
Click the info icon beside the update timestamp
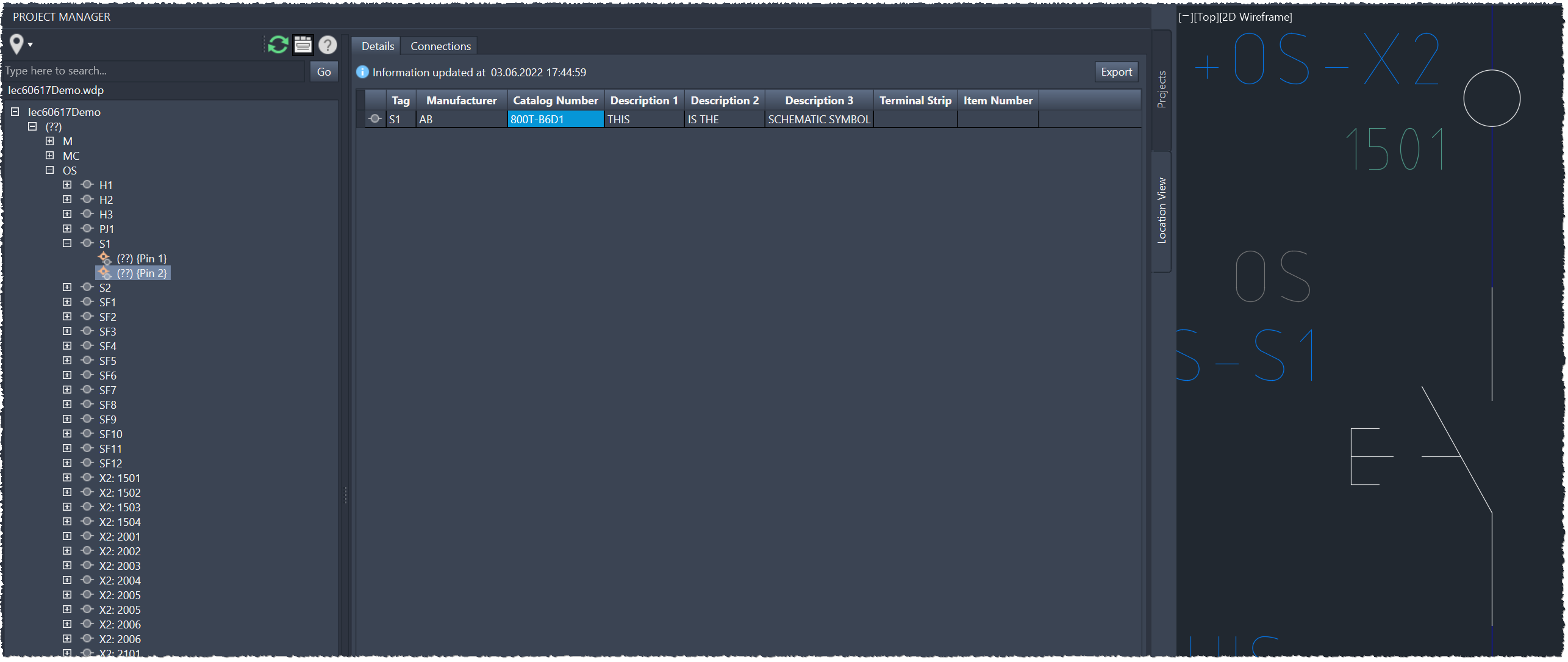[x=362, y=72]
